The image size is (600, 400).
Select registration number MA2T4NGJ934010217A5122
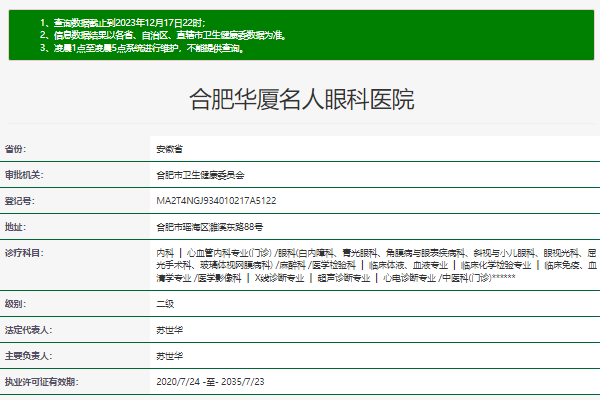(216, 201)
